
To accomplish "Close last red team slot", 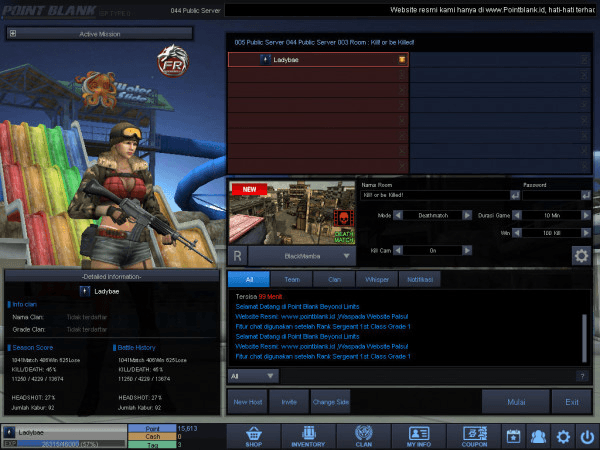I will (402, 166).
